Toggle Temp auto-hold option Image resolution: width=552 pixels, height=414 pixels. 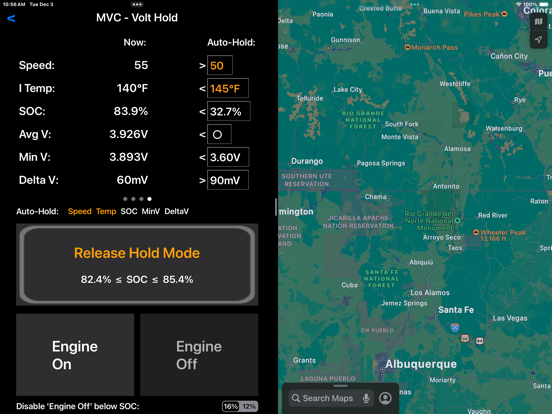coord(106,211)
